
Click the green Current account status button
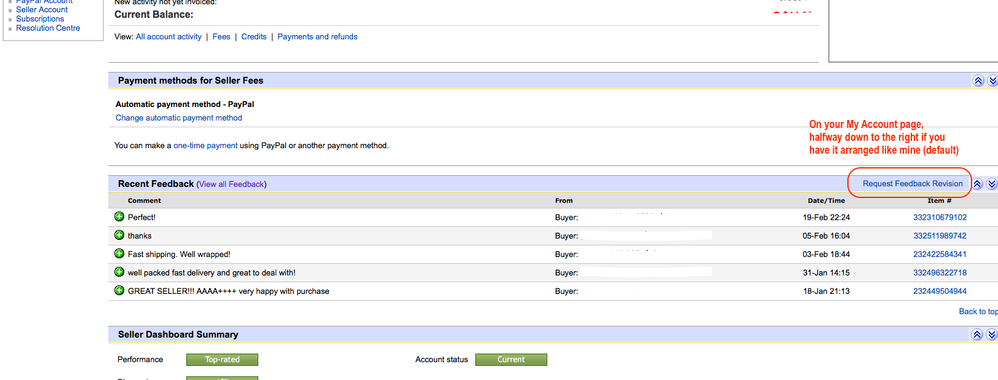point(511,360)
